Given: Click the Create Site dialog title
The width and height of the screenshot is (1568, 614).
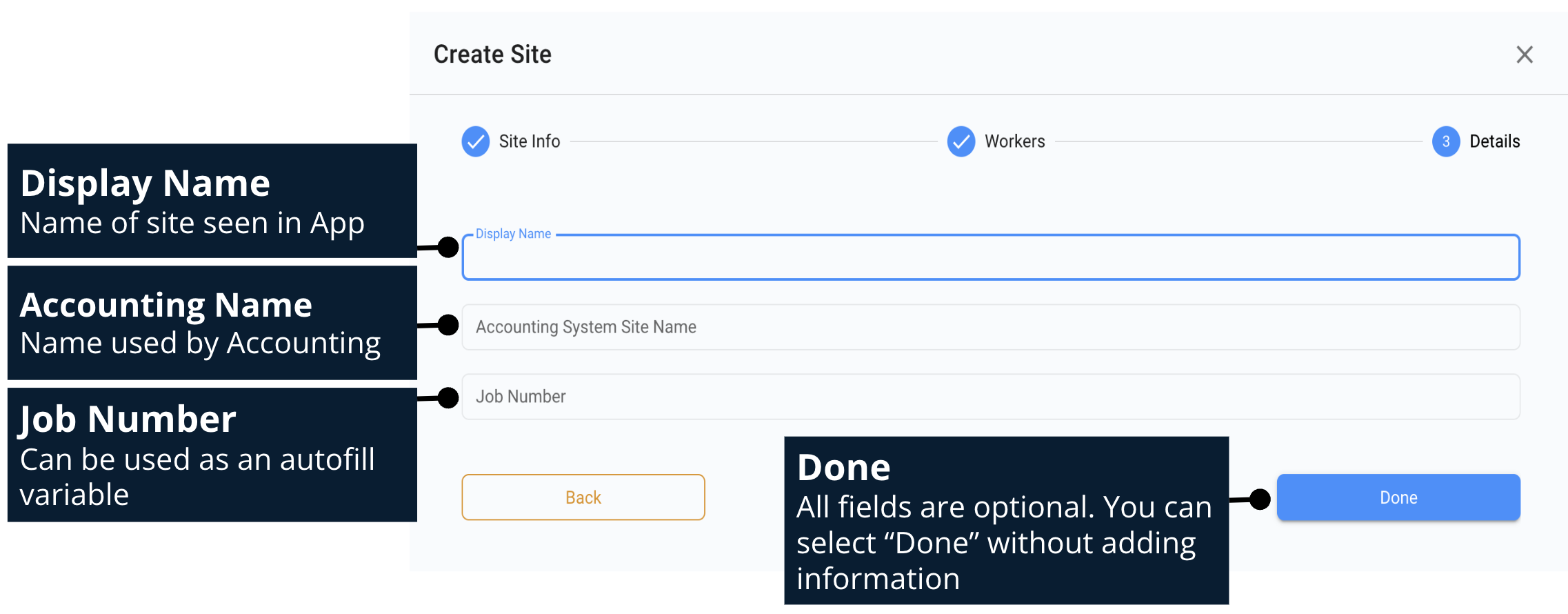Looking at the screenshot, I should click(492, 55).
